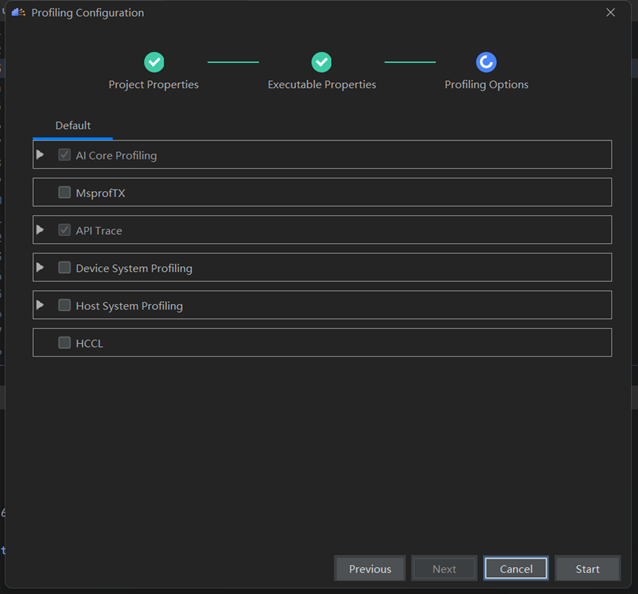This screenshot has width=638, height=594.
Task: Click the Project Properties completed step icon
Action: tap(154, 62)
